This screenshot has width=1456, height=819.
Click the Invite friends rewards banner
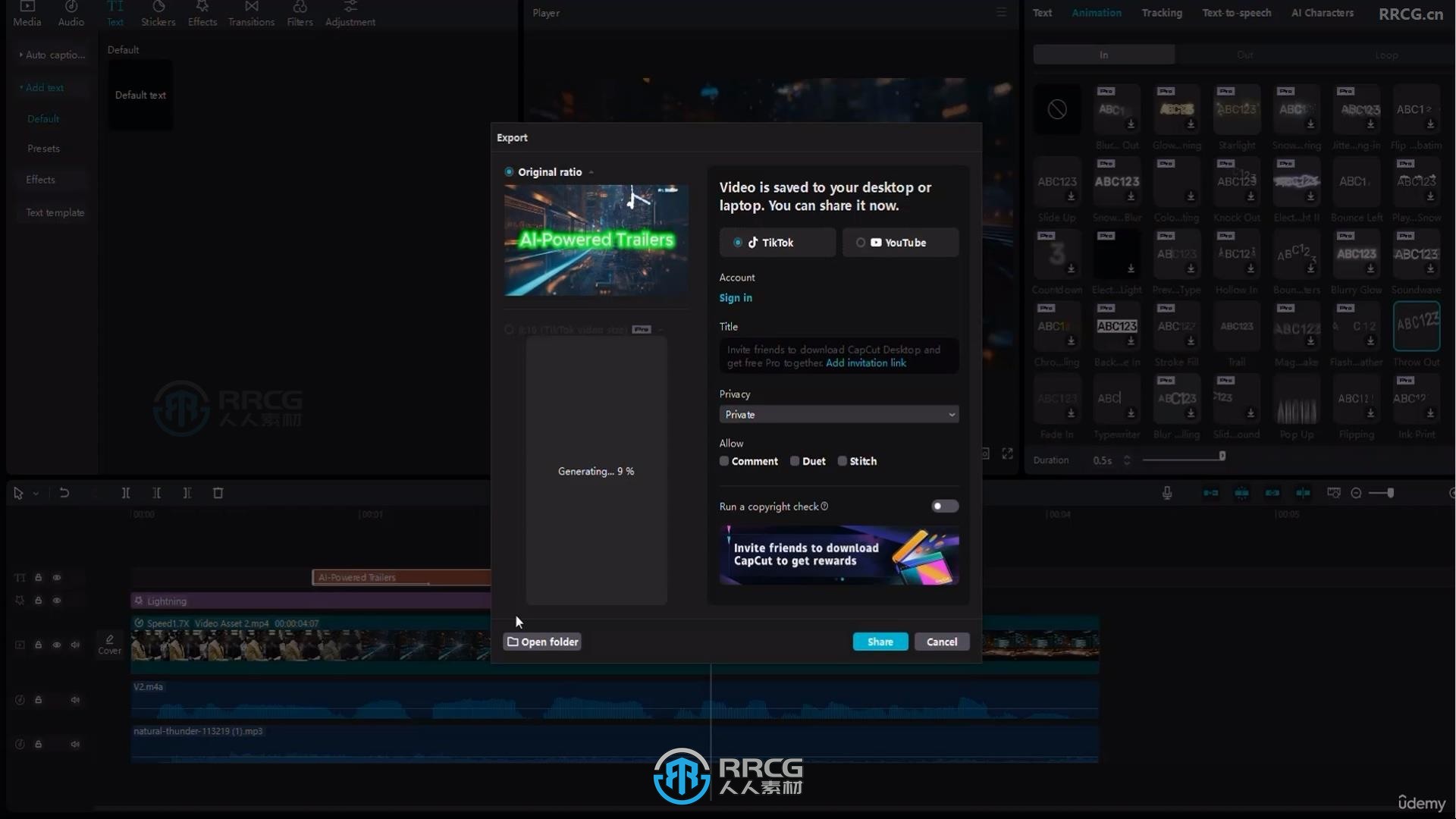click(x=839, y=555)
